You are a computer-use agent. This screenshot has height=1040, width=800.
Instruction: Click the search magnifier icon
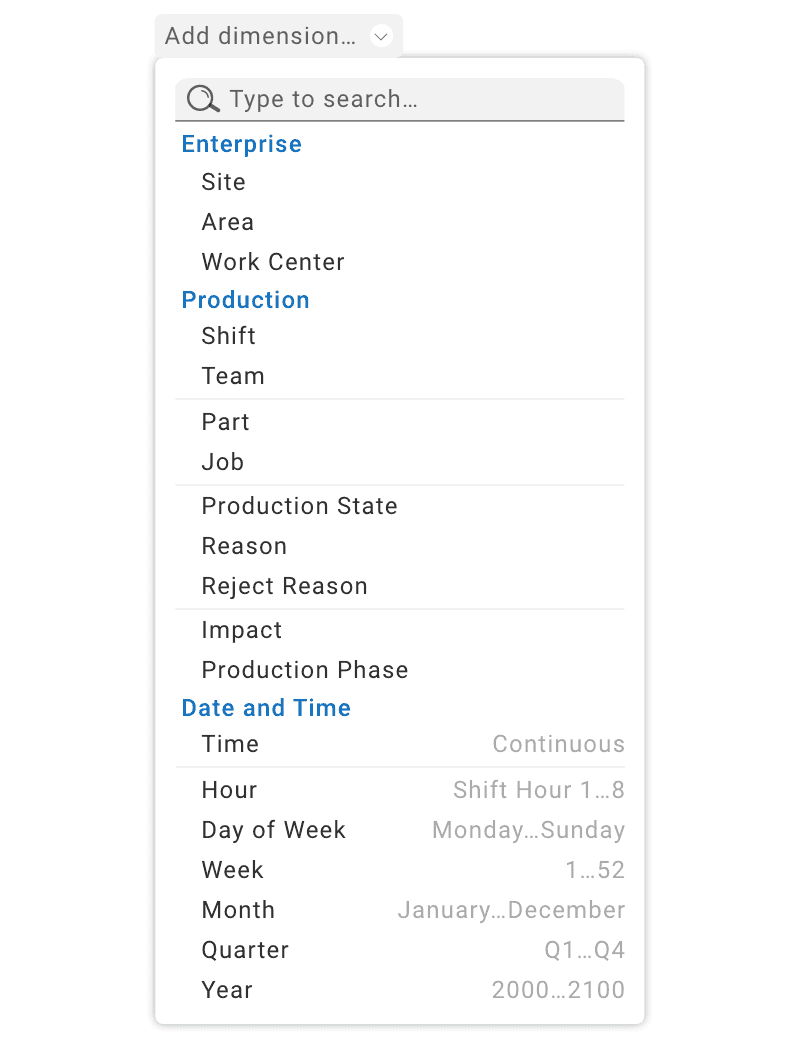tap(202, 99)
